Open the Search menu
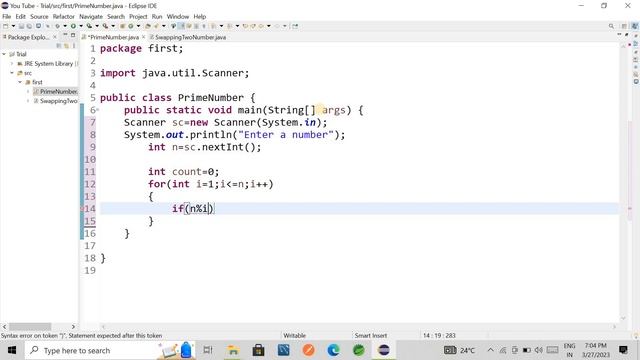Viewport: 640px width, 360px height. click(x=116, y=17)
